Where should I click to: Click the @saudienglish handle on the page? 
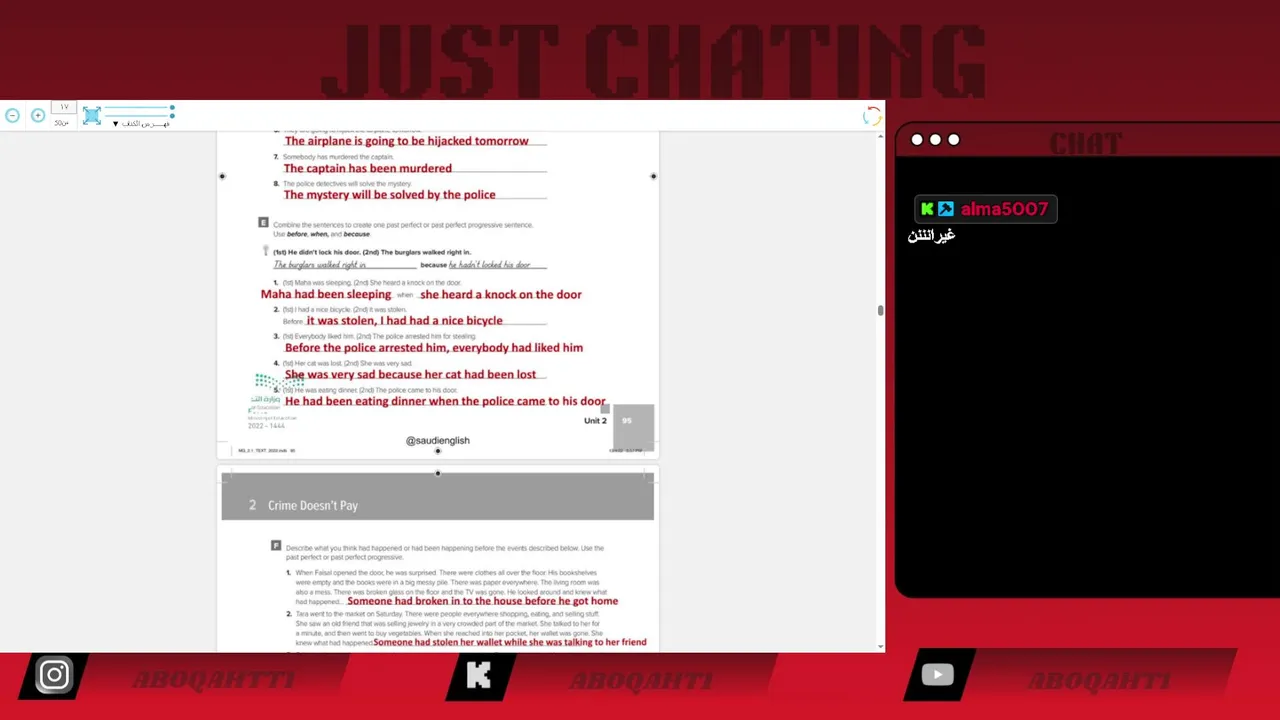pyautogui.click(x=437, y=440)
